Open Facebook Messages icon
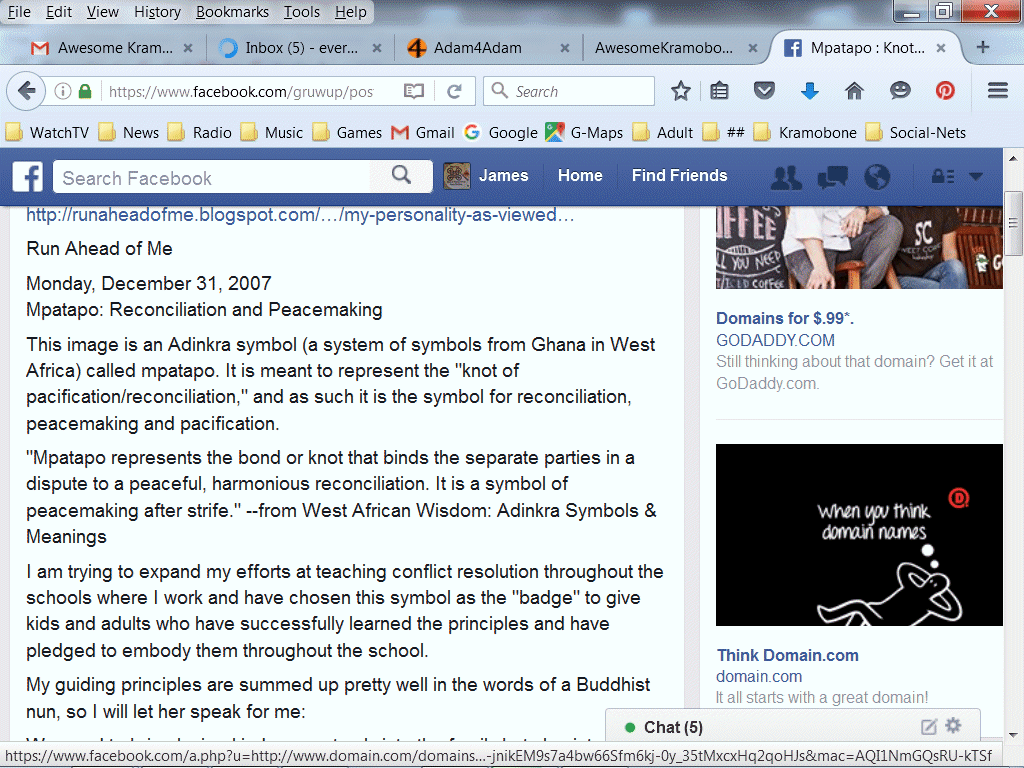This screenshot has width=1024, height=768. click(832, 177)
